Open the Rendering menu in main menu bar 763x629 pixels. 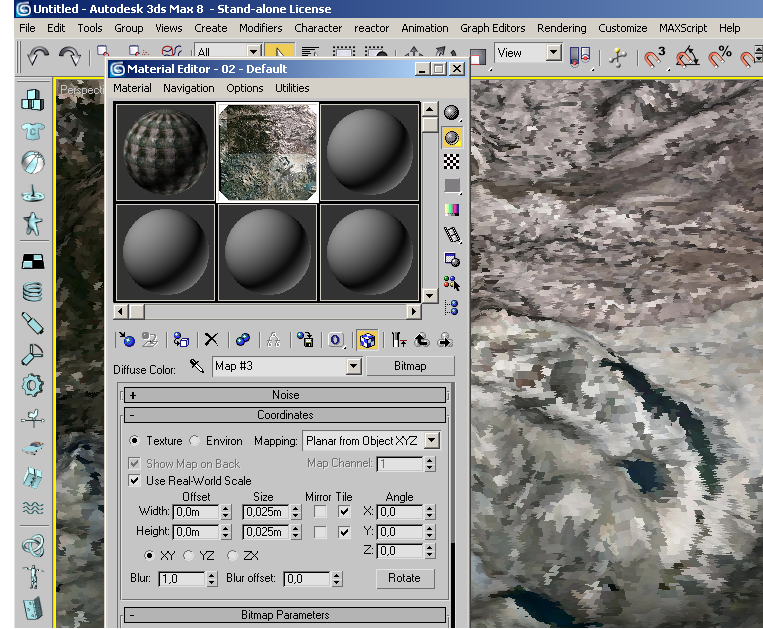pos(561,28)
